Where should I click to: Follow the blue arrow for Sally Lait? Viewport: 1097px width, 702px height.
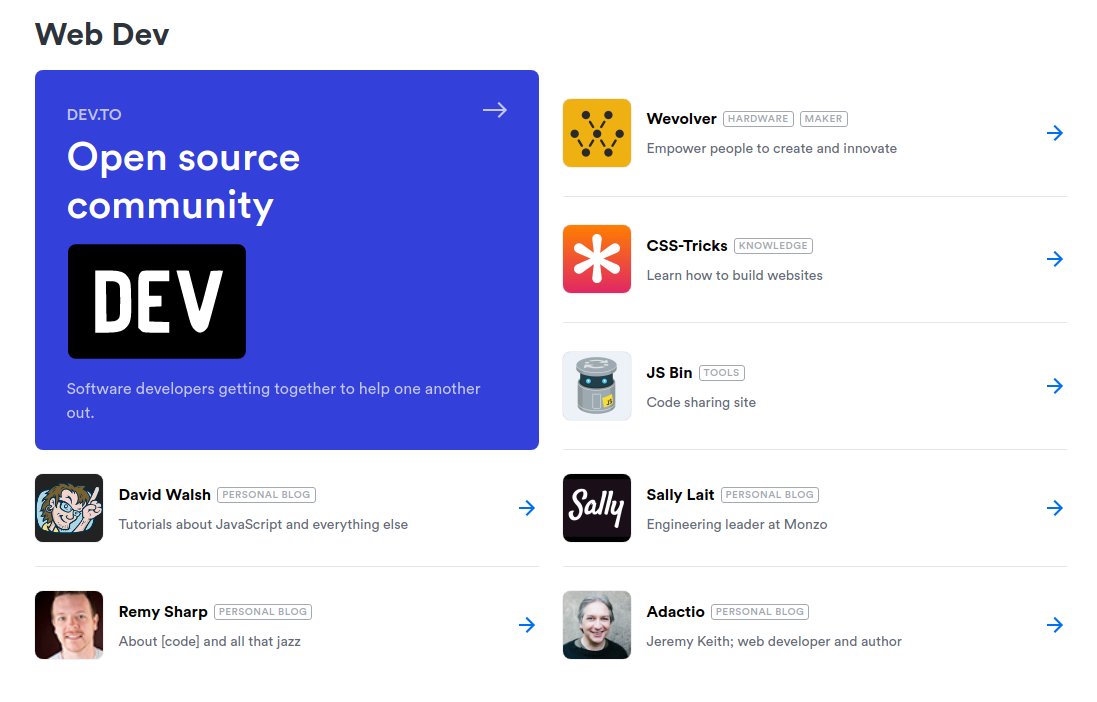point(1055,508)
